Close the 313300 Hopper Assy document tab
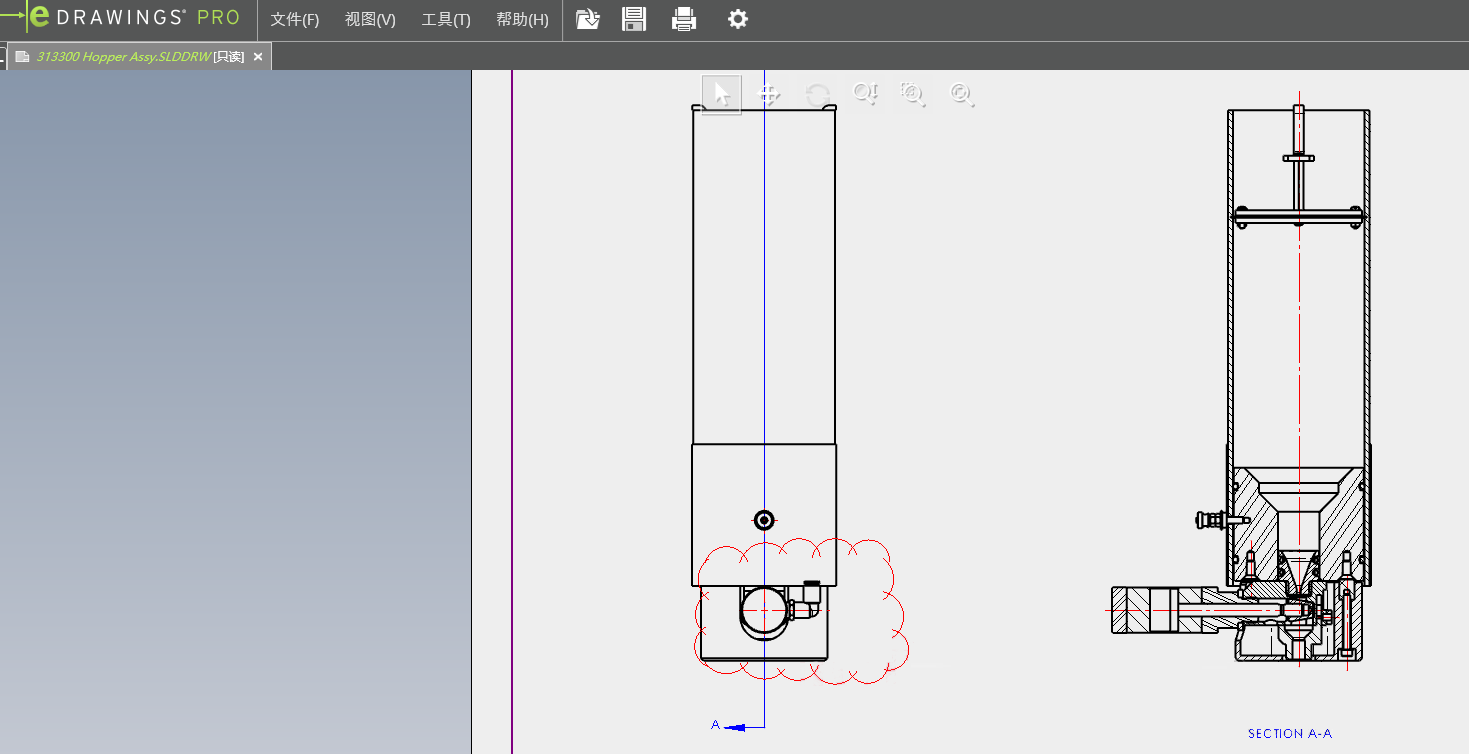 pos(258,57)
